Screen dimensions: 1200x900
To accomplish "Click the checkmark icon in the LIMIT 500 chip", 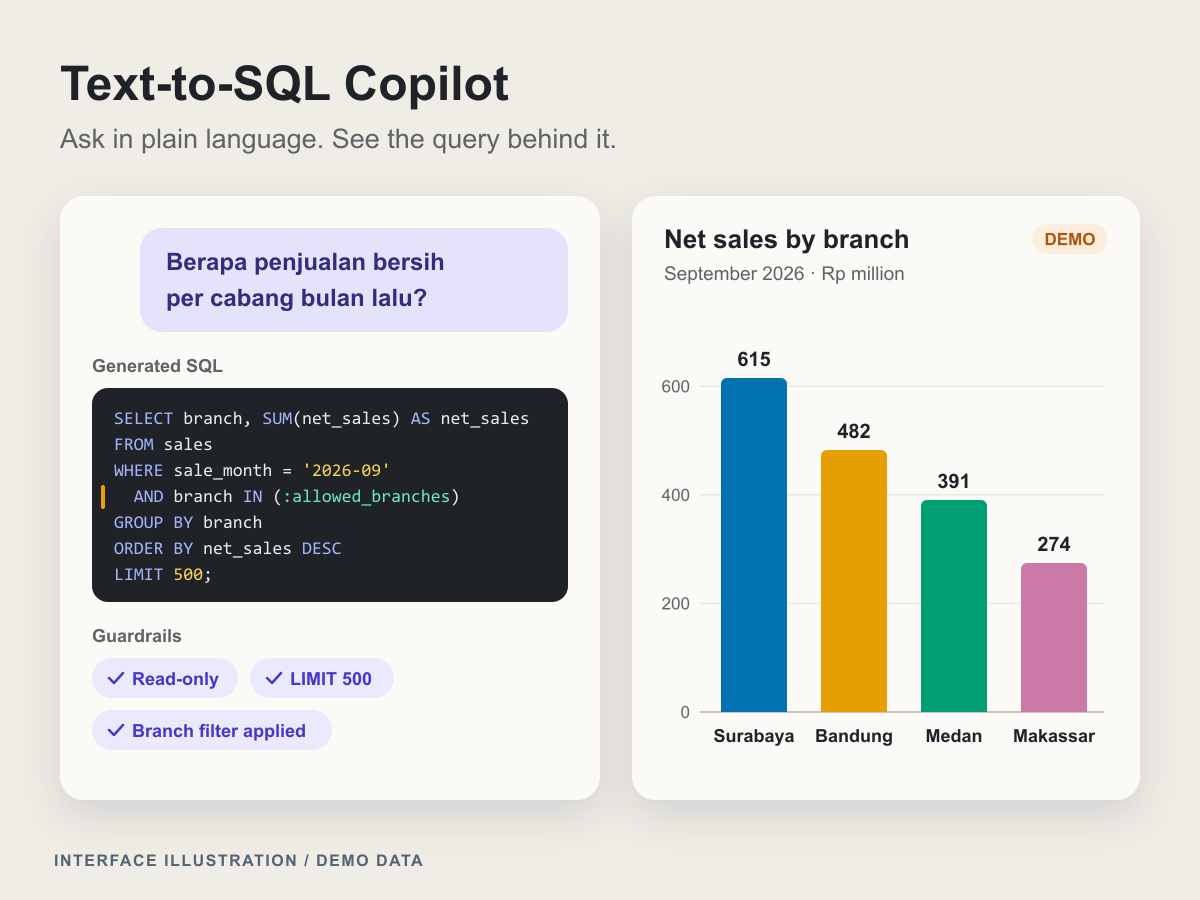I will [x=273, y=679].
